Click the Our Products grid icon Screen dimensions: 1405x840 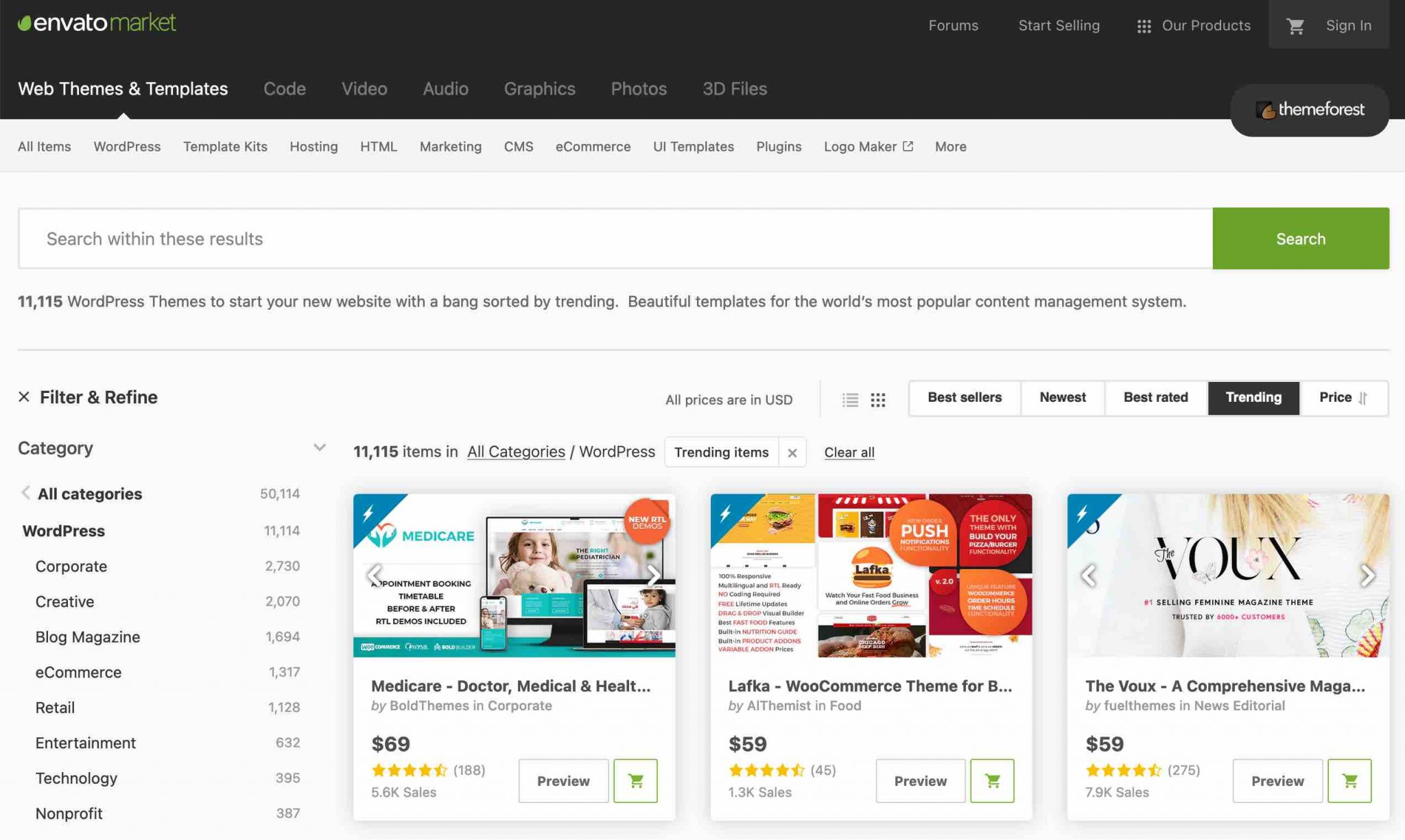1144,25
